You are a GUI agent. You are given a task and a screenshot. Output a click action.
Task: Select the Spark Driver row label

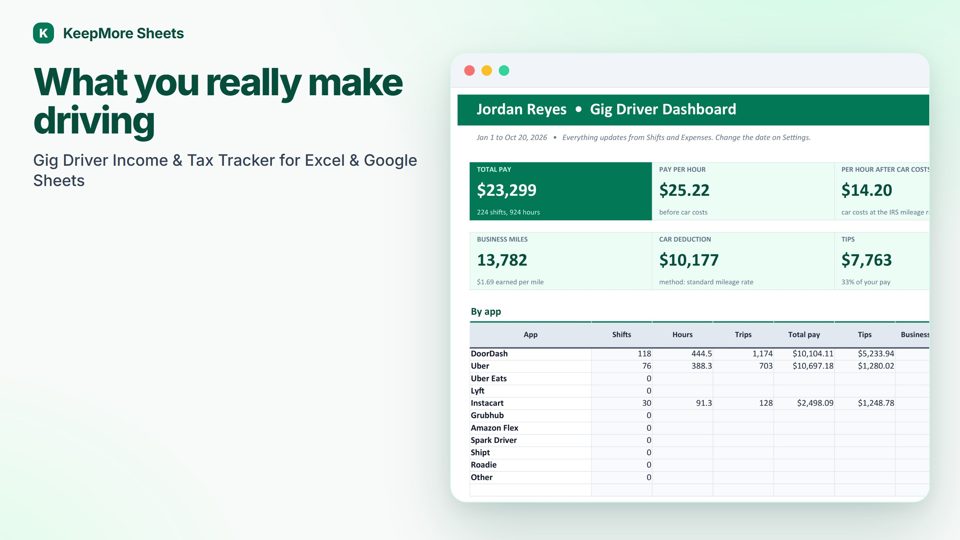(x=493, y=440)
